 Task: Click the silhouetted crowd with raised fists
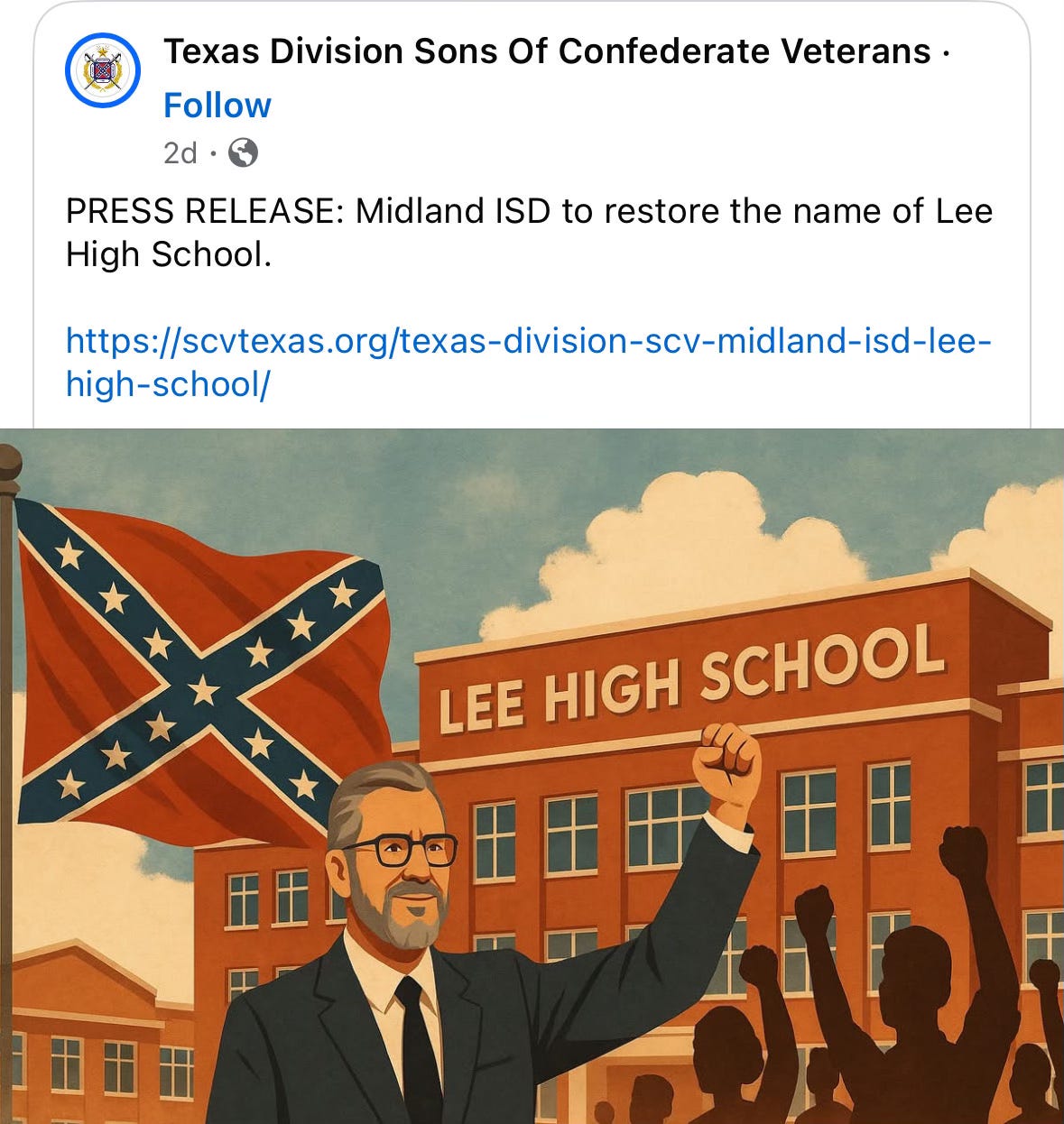(880, 992)
